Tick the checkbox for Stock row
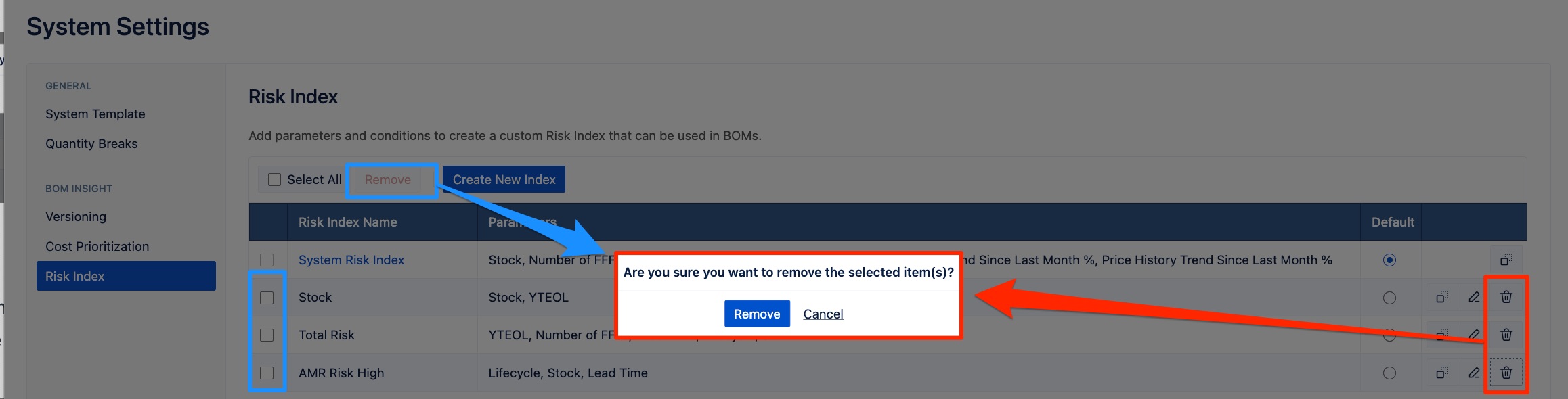Screen dimensions: 1568x399 click(x=267, y=298)
